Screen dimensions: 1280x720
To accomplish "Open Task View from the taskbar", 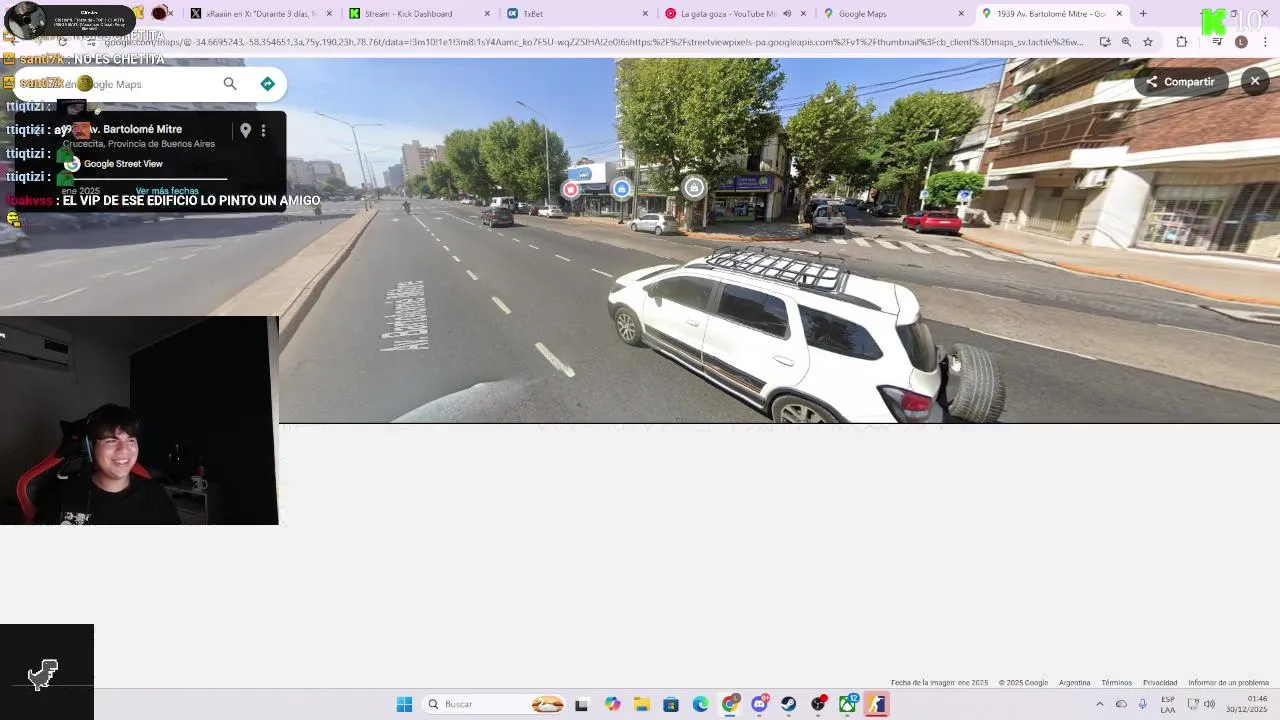I will click(582, 704).
